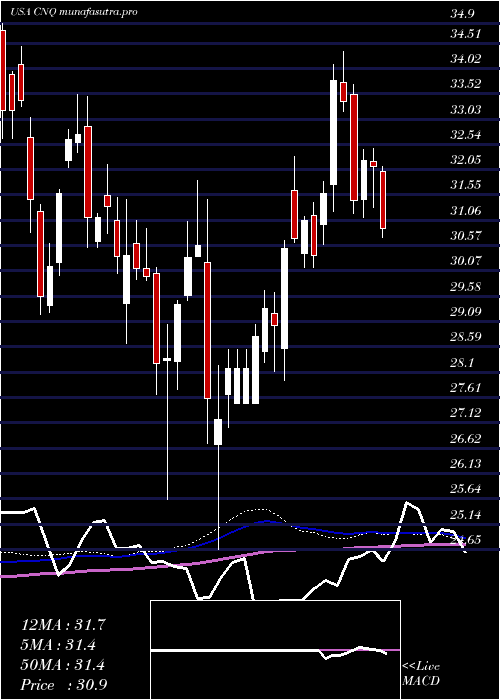This screenshot has height=700, width=500.
Task: Click the 32.05 price axis label
Action: pyautogui.click(x=466, y=159)
